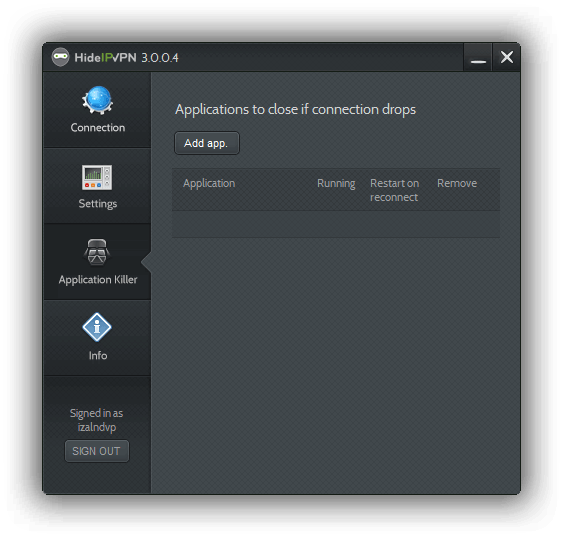Open the Connection globe icon

click(97, 101)
